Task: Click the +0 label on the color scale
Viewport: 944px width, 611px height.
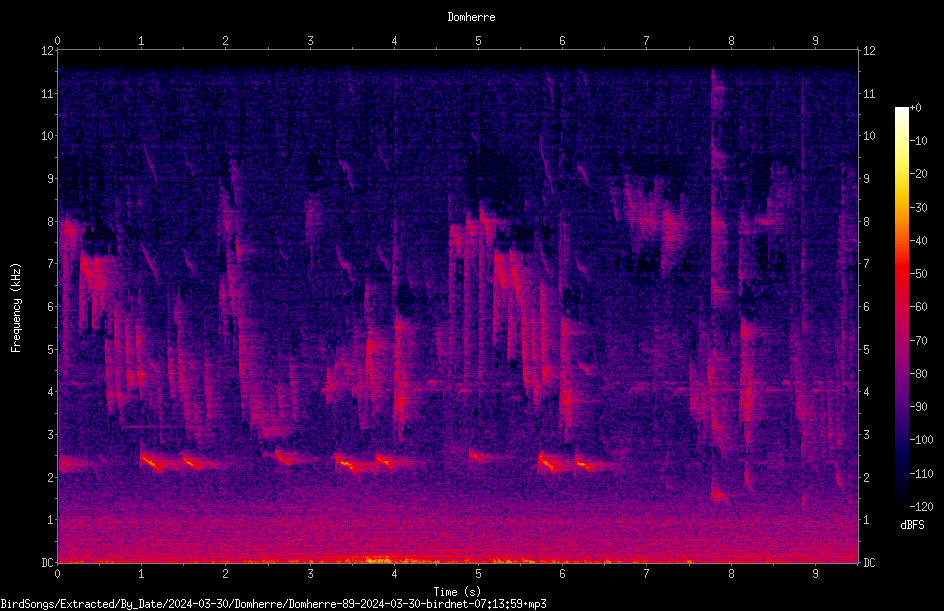Action: coord(916,108)
